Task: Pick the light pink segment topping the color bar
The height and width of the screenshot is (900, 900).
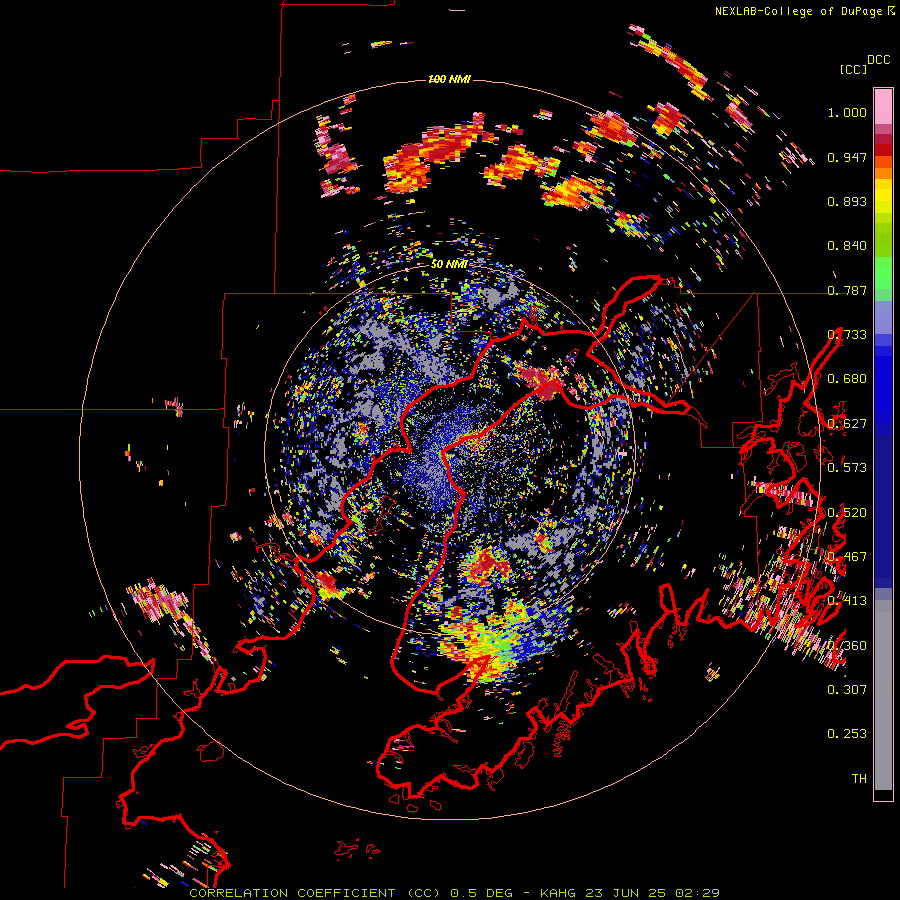Action: pos(883,106)
